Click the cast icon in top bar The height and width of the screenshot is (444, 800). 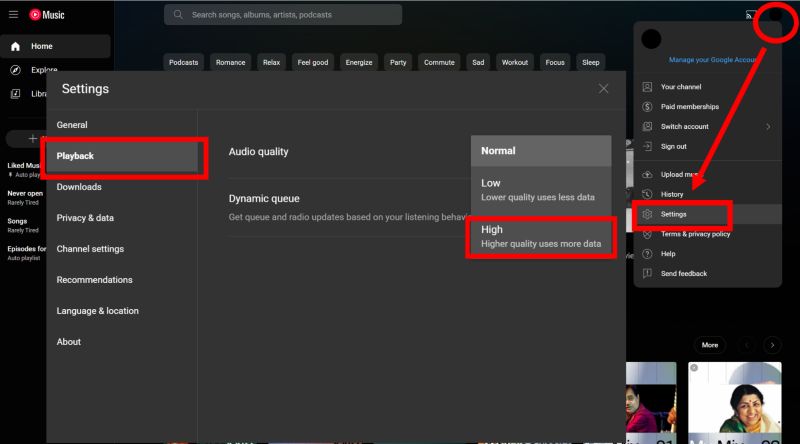(750, 15)
